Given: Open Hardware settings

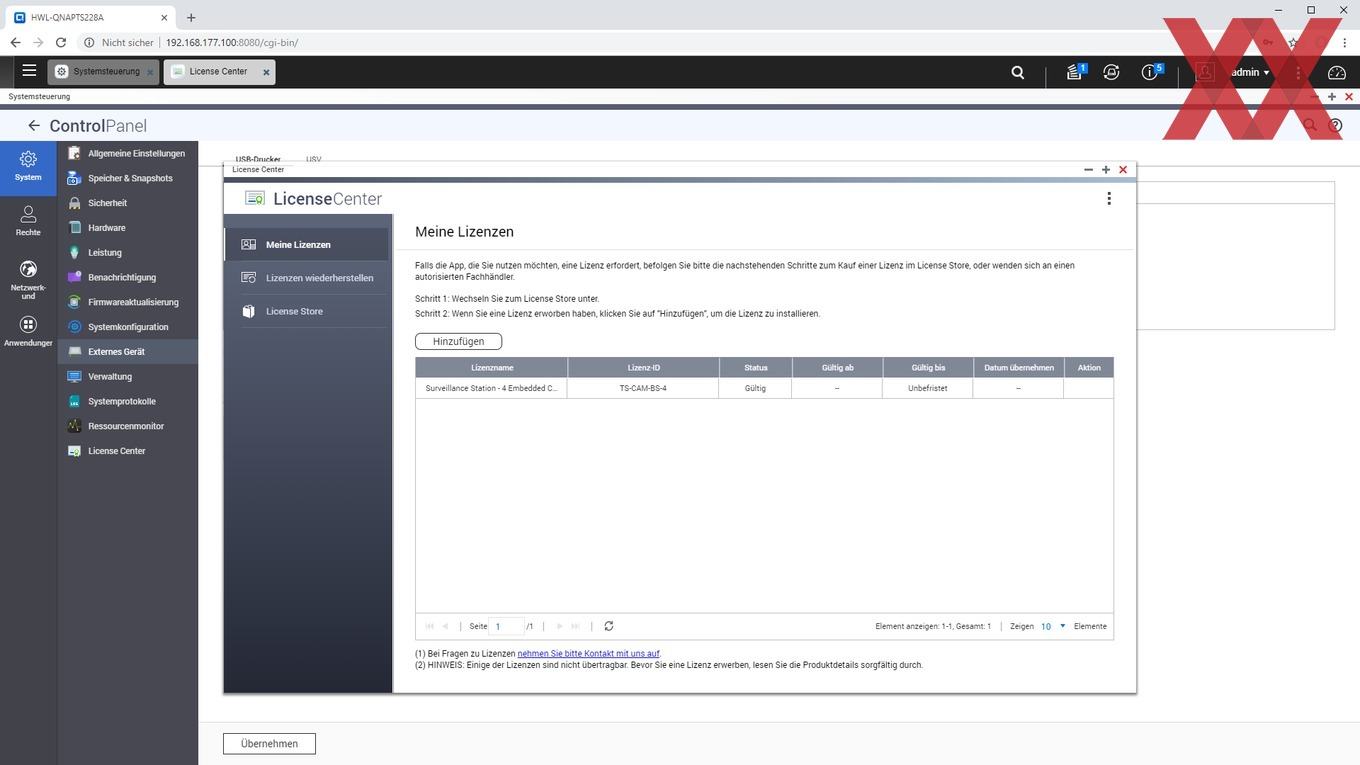Looking at the screenshot, I should click(127, 228).
